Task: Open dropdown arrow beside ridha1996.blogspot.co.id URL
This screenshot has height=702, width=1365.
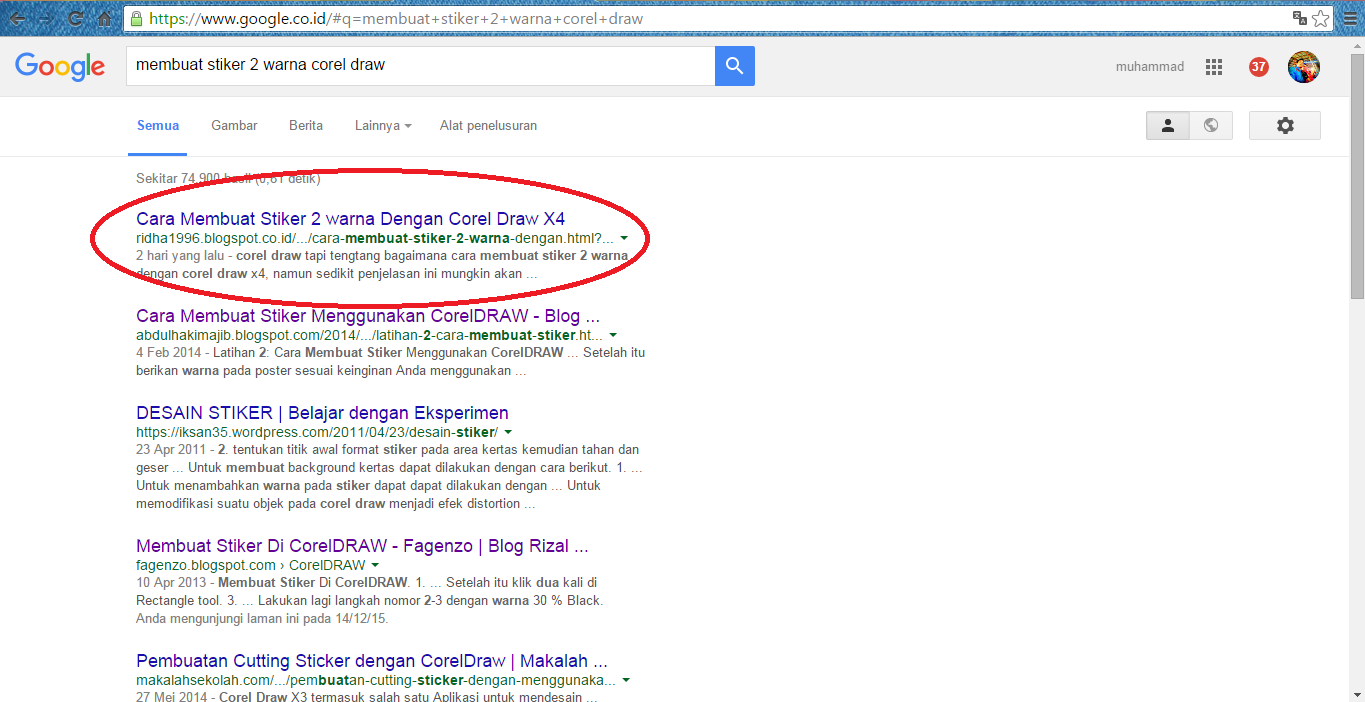Action: 624,238
